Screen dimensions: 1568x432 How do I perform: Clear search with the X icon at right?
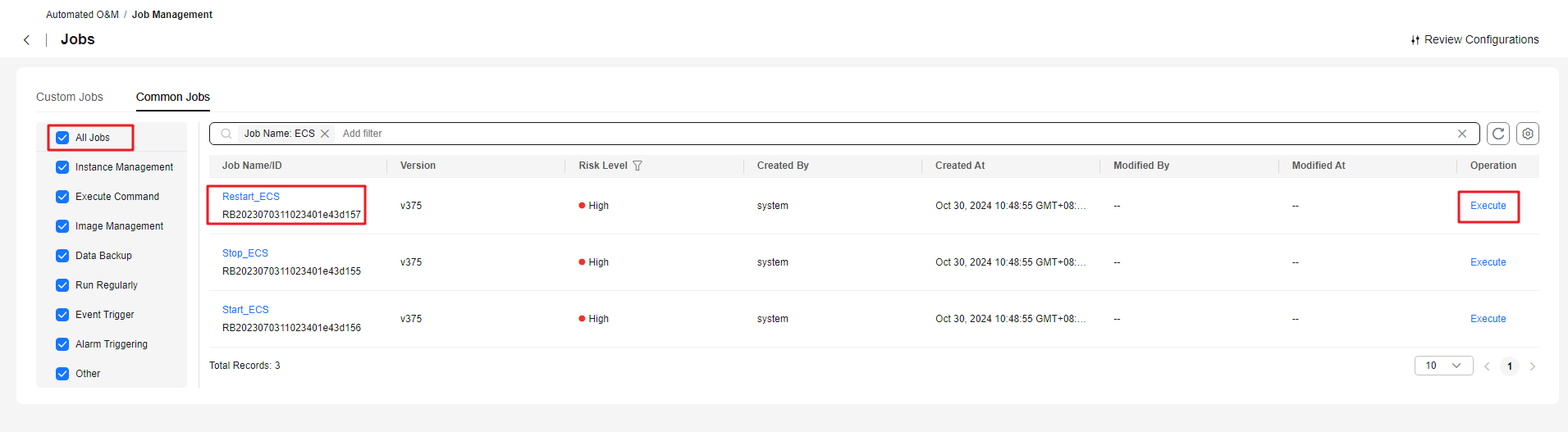(1462, 134)
